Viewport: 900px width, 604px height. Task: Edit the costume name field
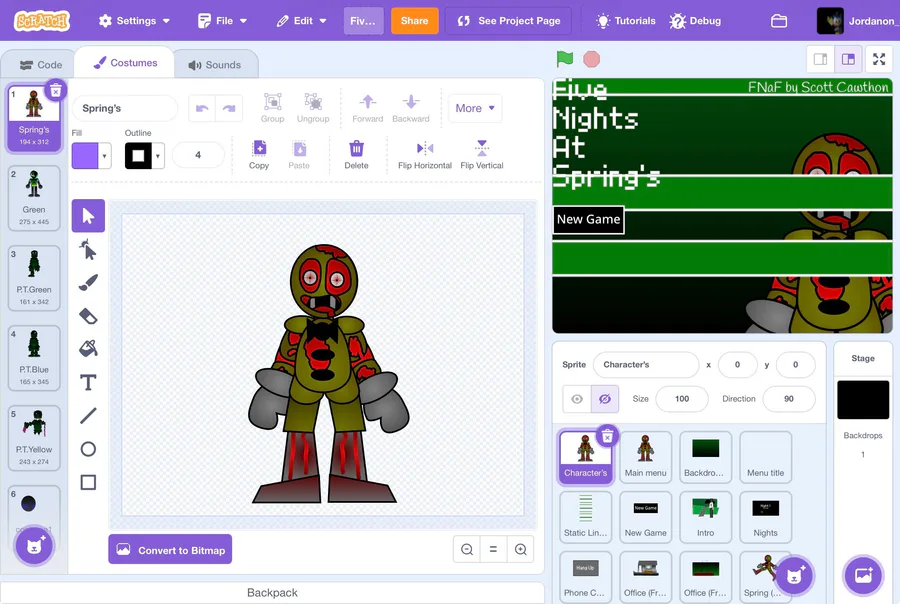pos(125,108)
